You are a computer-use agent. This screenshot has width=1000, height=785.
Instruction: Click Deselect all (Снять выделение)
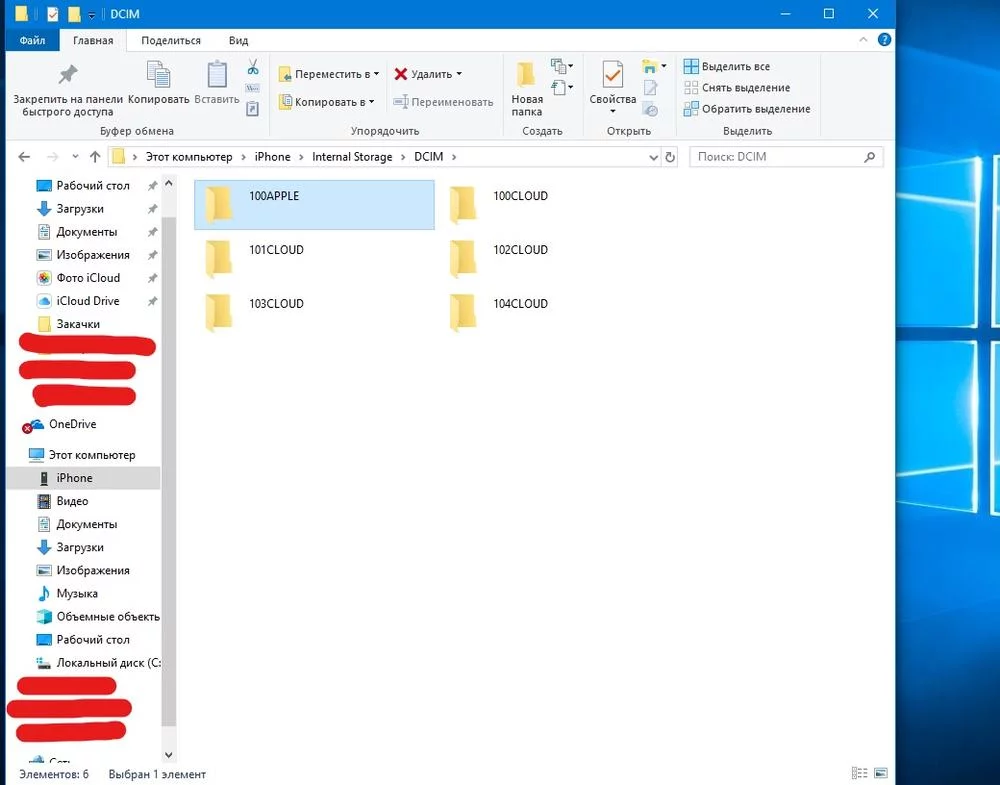pyautogui.click(x=737, y=88)
